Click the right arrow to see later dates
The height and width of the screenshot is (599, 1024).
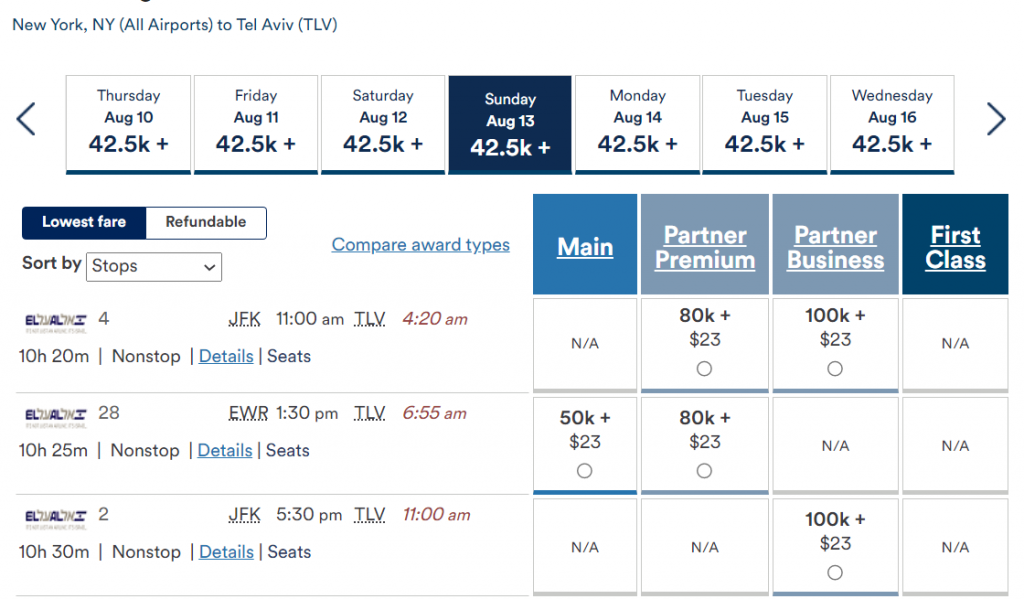point(996,118)
